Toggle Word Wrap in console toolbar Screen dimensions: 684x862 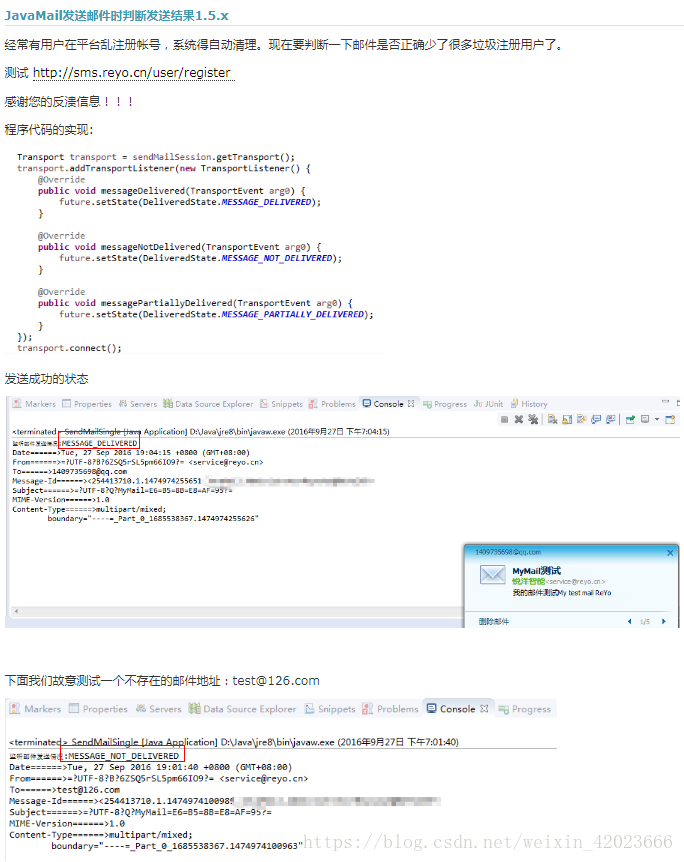click(582, 419)
